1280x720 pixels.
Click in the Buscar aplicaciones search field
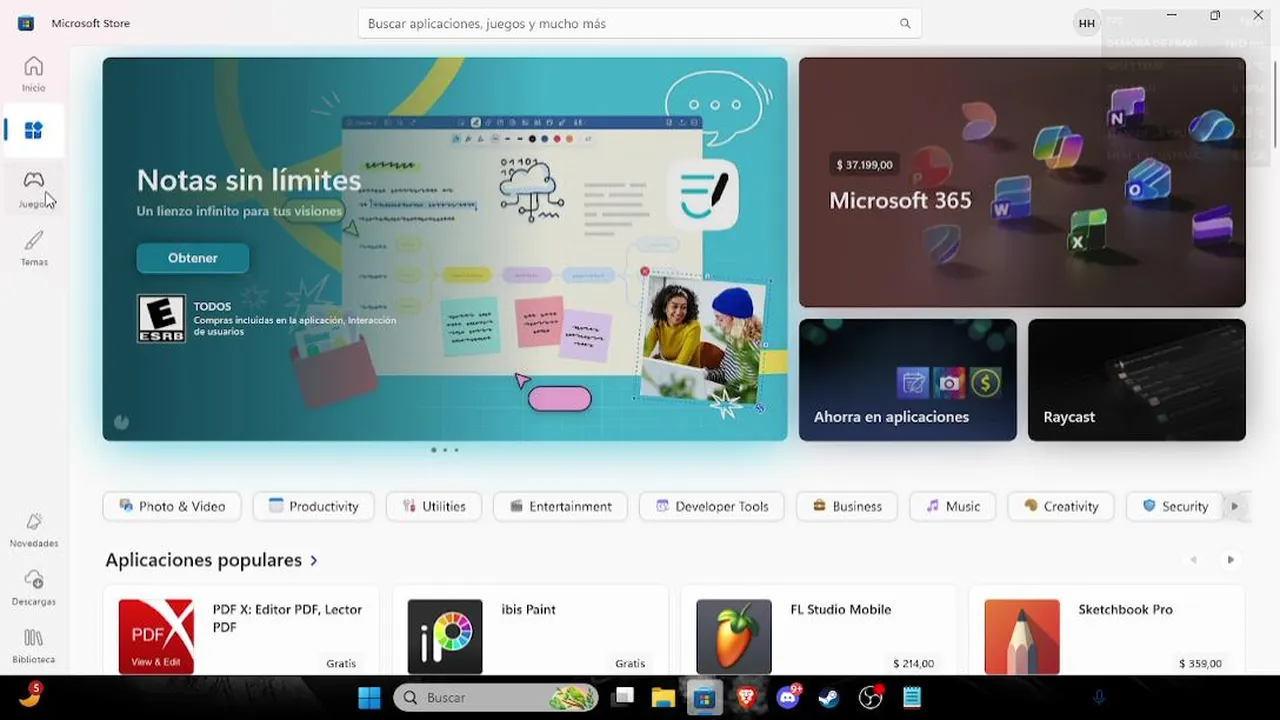(x=640, y=23)
